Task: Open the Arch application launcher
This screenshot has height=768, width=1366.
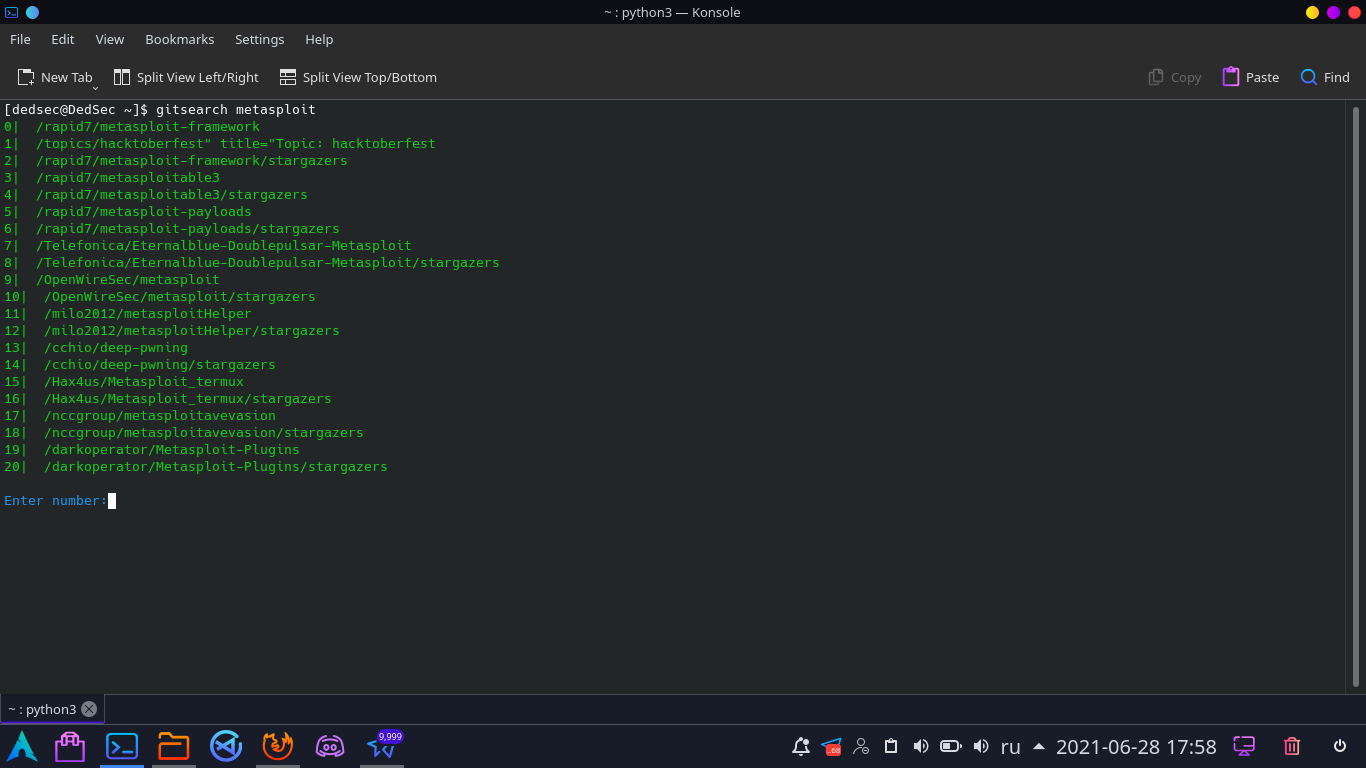Action: pos(22,746)
